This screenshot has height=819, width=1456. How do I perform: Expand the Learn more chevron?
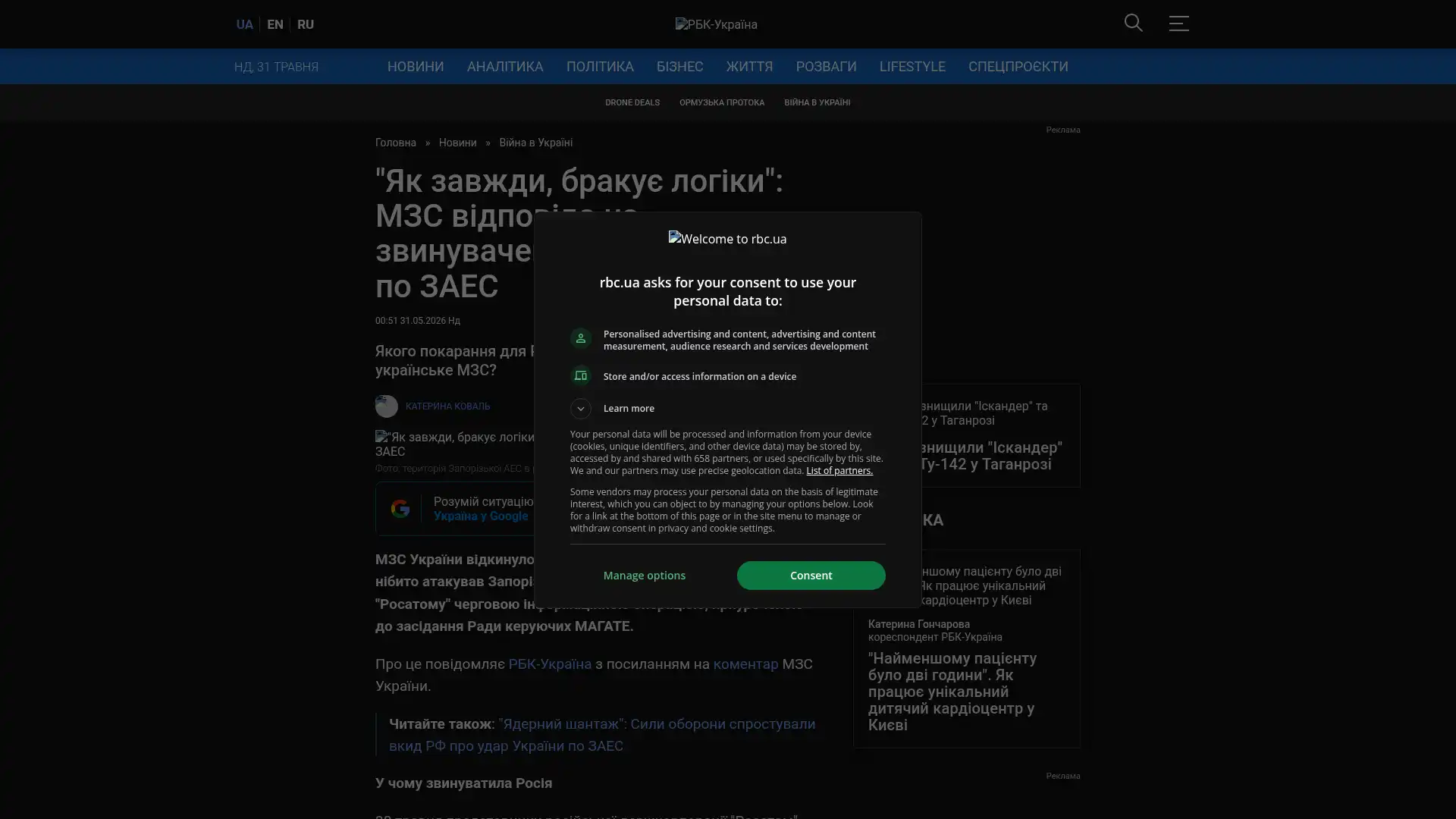[x=580, y=409]
